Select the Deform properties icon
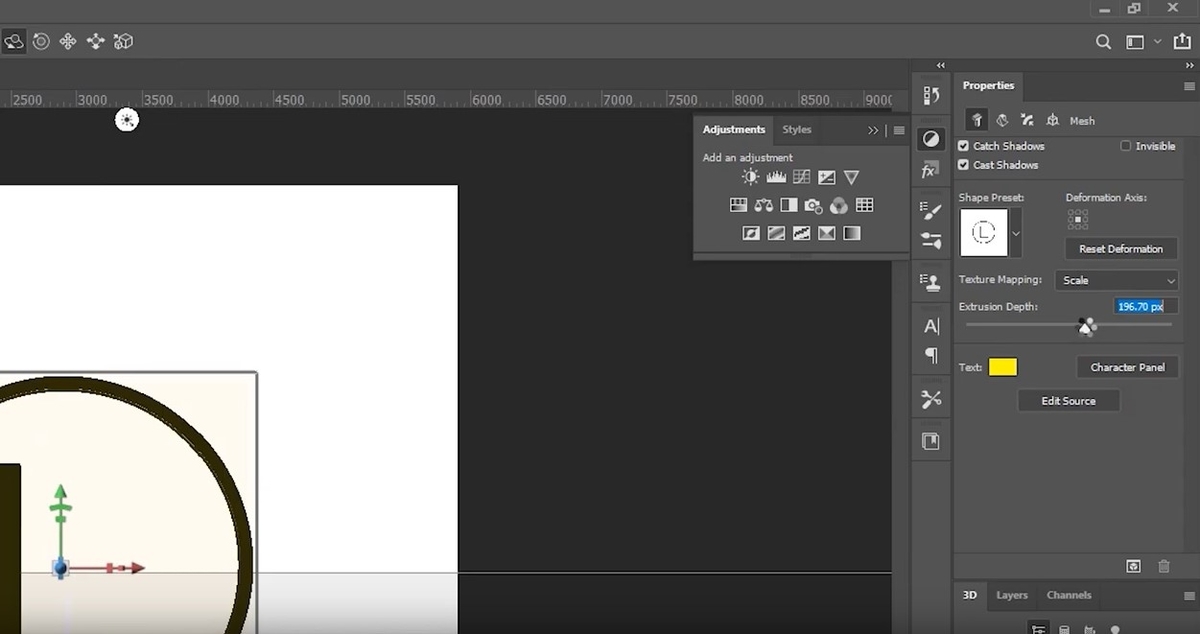 (1002, 120)
